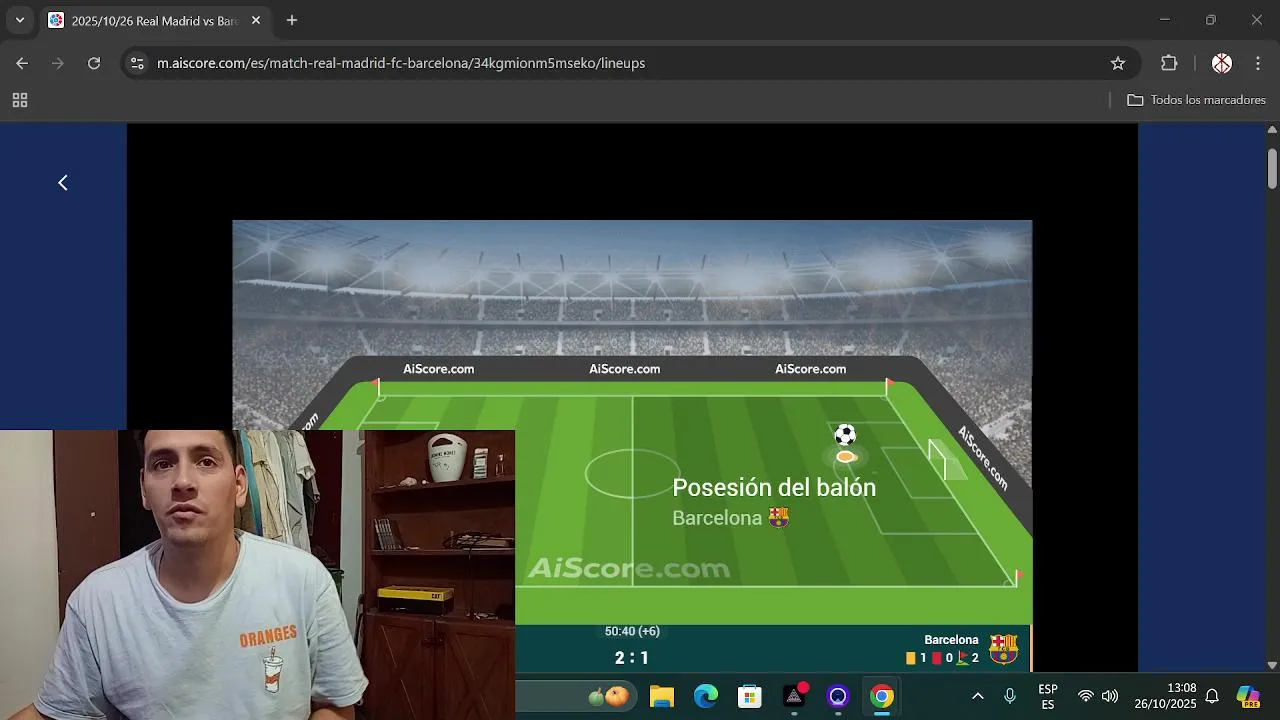Open Chrome's three-dot menu

[1257, 63]
